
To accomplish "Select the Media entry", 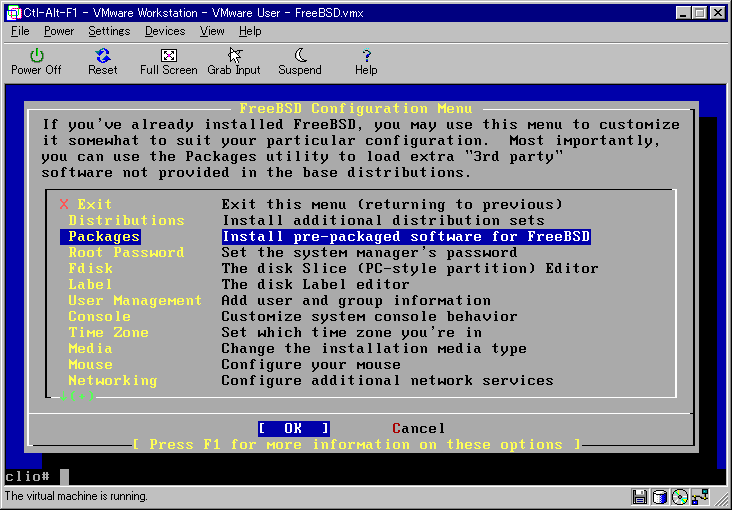I will [91, 348].
